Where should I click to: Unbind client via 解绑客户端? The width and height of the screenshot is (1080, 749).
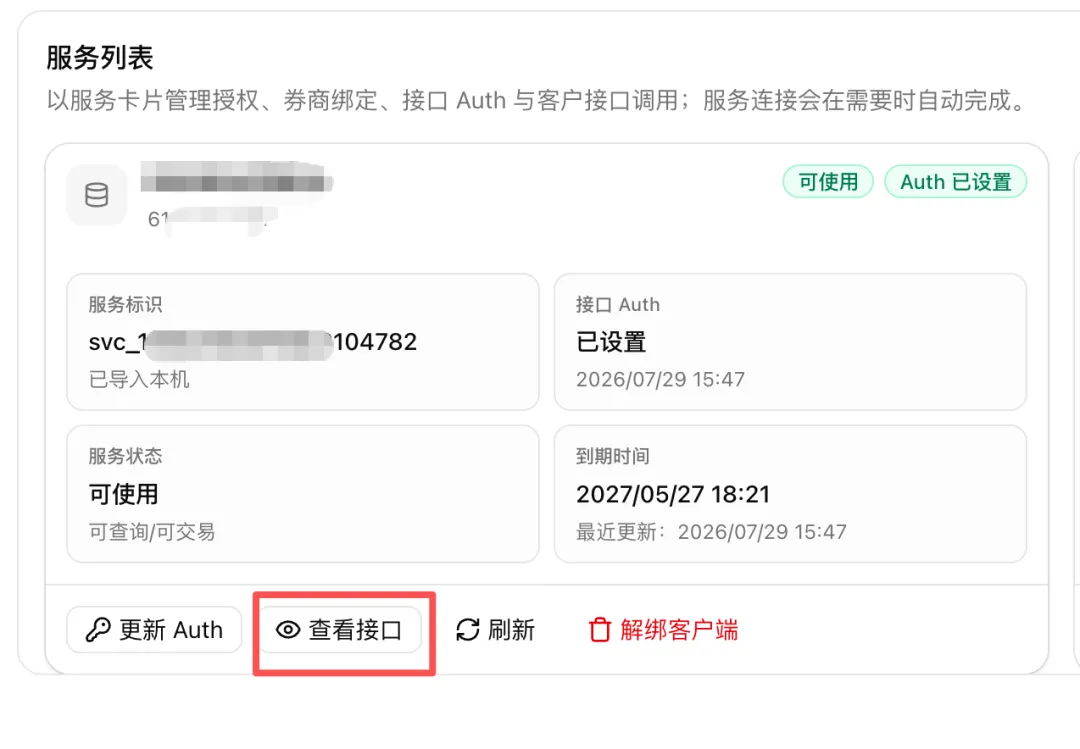[663, 630]
